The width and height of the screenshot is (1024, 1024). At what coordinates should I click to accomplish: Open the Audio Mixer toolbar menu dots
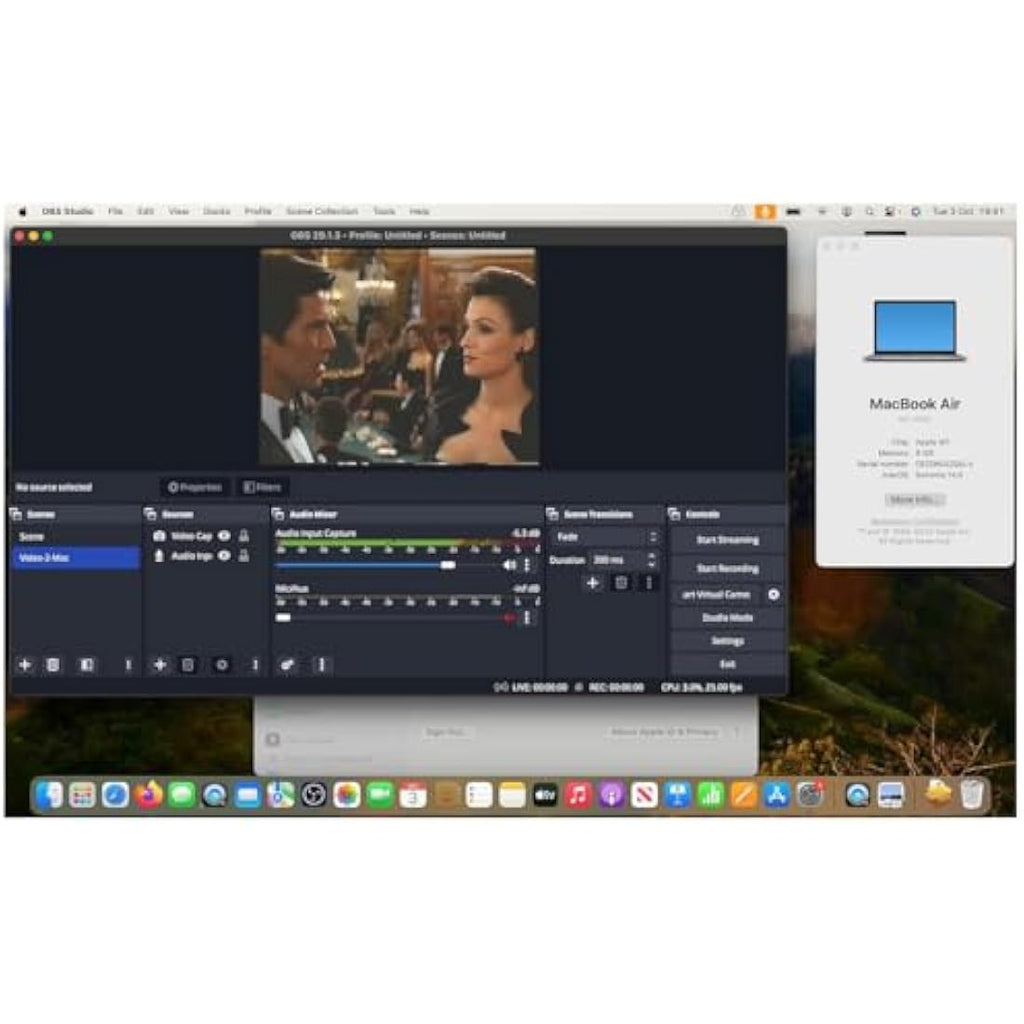pyautogui.click(x=321, y=665)
